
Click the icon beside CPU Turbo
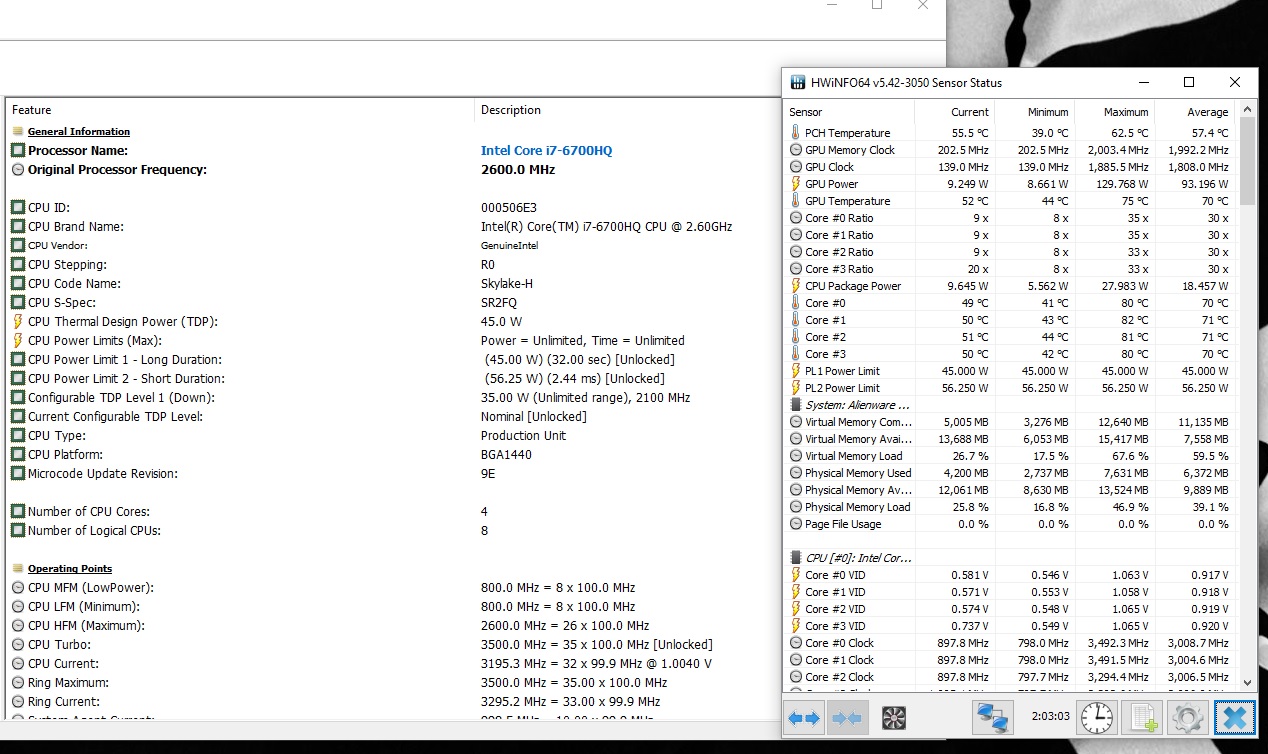(18, 645)
